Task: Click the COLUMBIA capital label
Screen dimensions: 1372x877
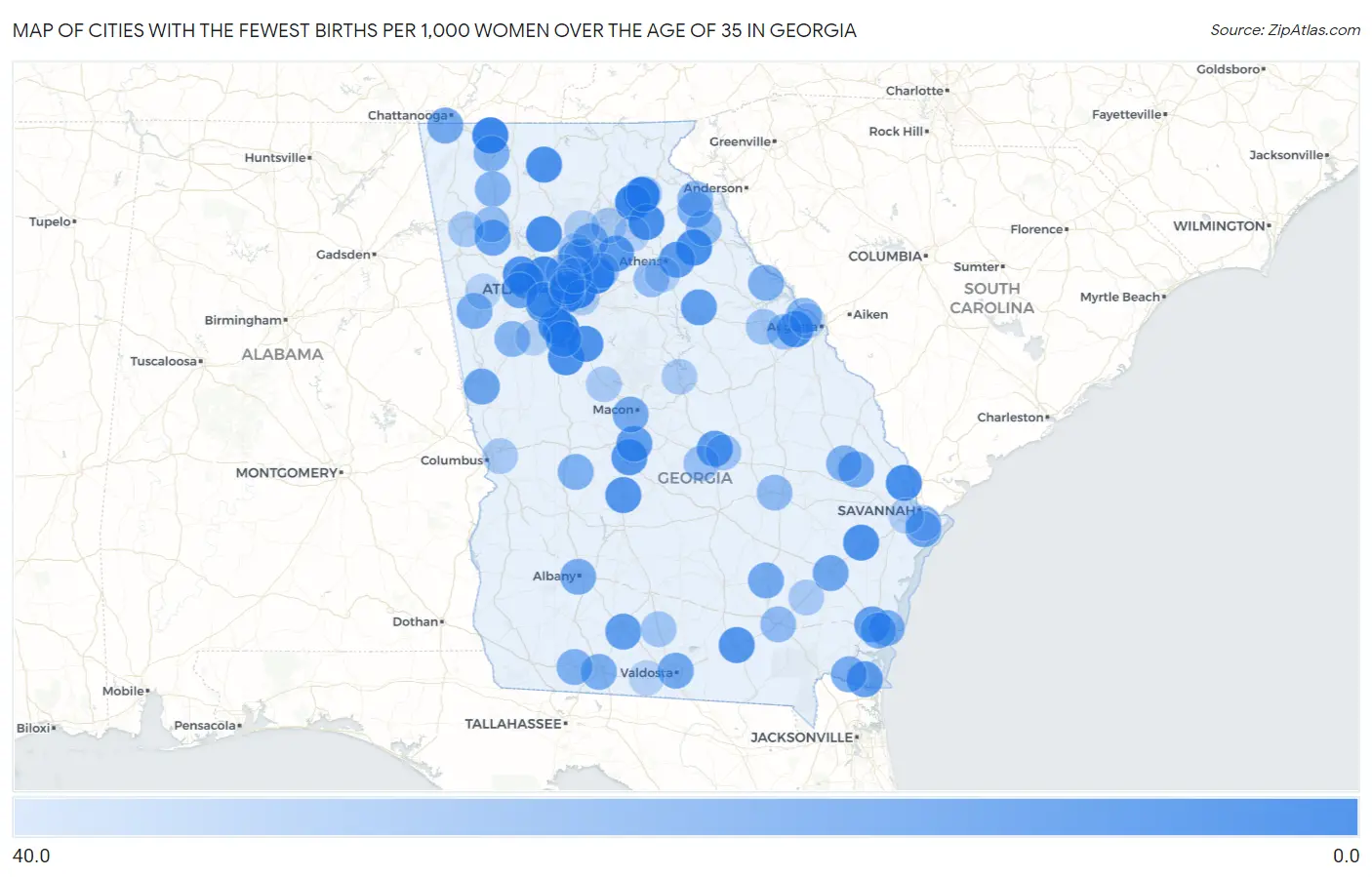Action: tap(885, 256)
